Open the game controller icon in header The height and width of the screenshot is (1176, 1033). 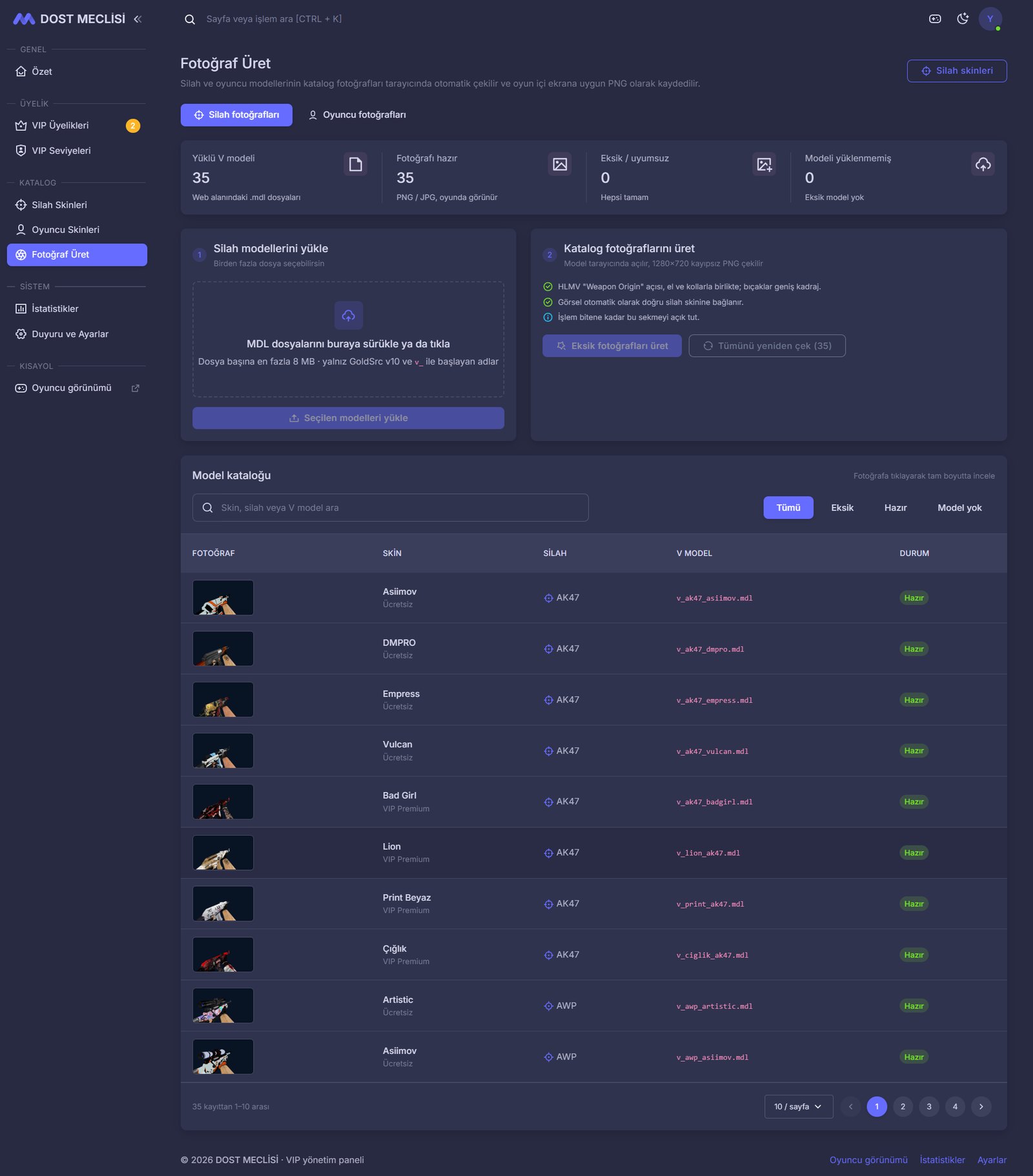[935, 19]
